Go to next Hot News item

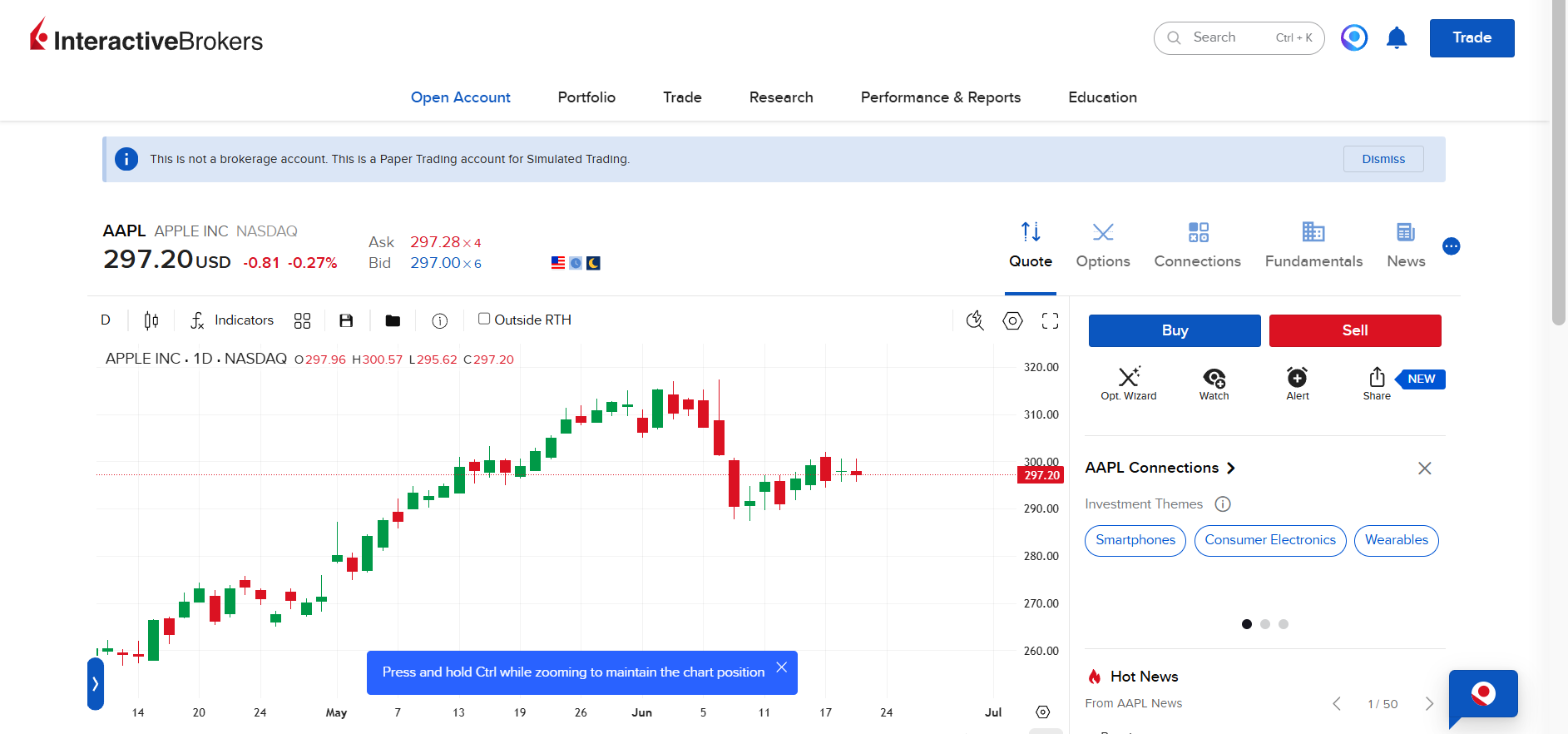pos(1429,704)
